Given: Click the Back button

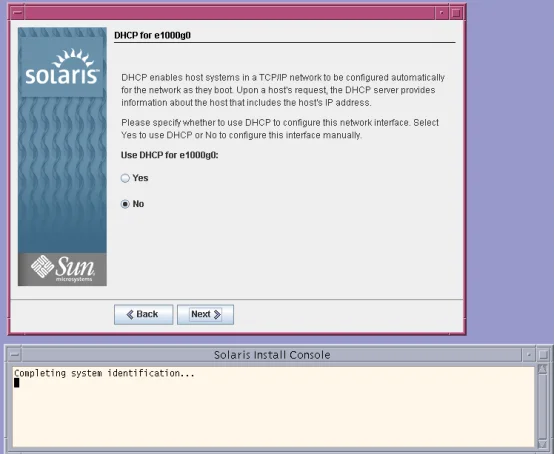Looking at the screenshot, I should point(143,314).
